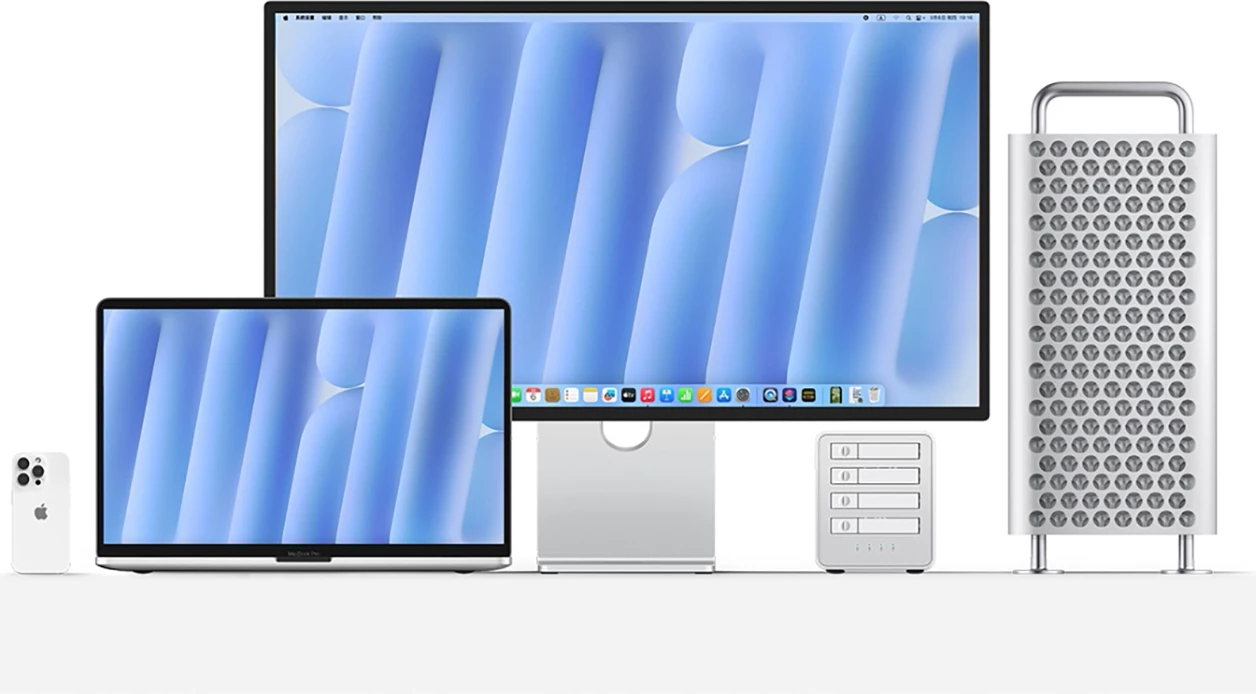Click the date and time in menu bar
The height and width of the screenshot is (694, 1256).
click(x=951, y=17)
